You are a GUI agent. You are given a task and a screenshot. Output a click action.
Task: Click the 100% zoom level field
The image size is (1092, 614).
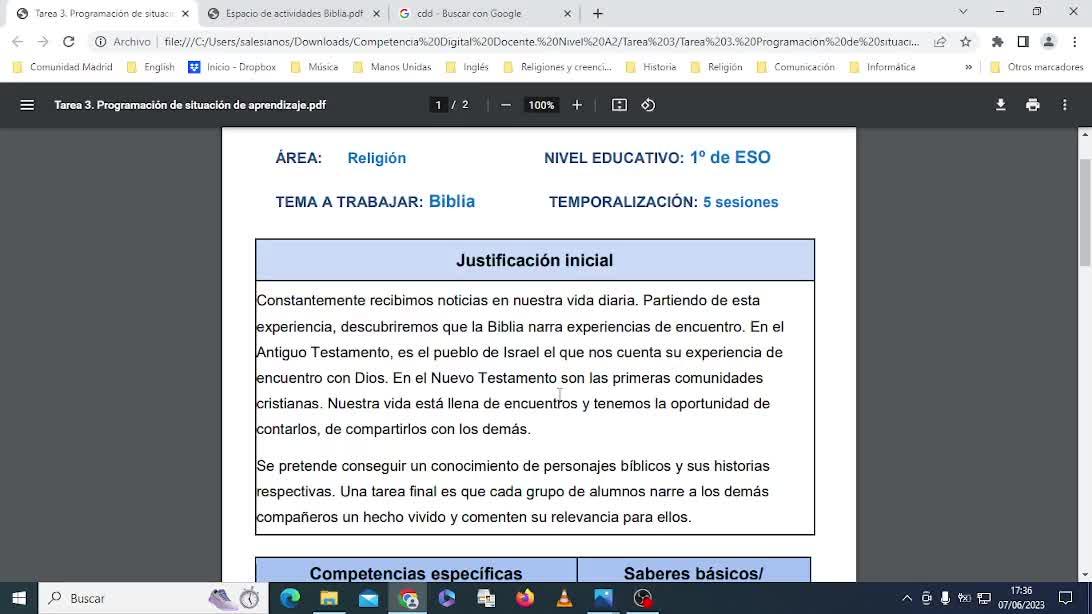click(x=541, y=105)
